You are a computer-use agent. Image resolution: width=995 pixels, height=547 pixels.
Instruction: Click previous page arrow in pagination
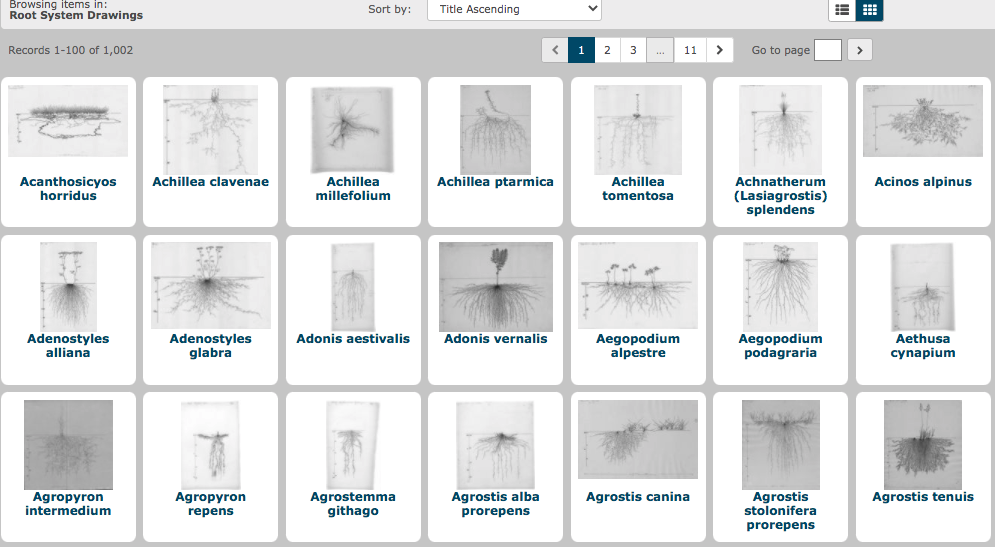[x=555, y=50]
